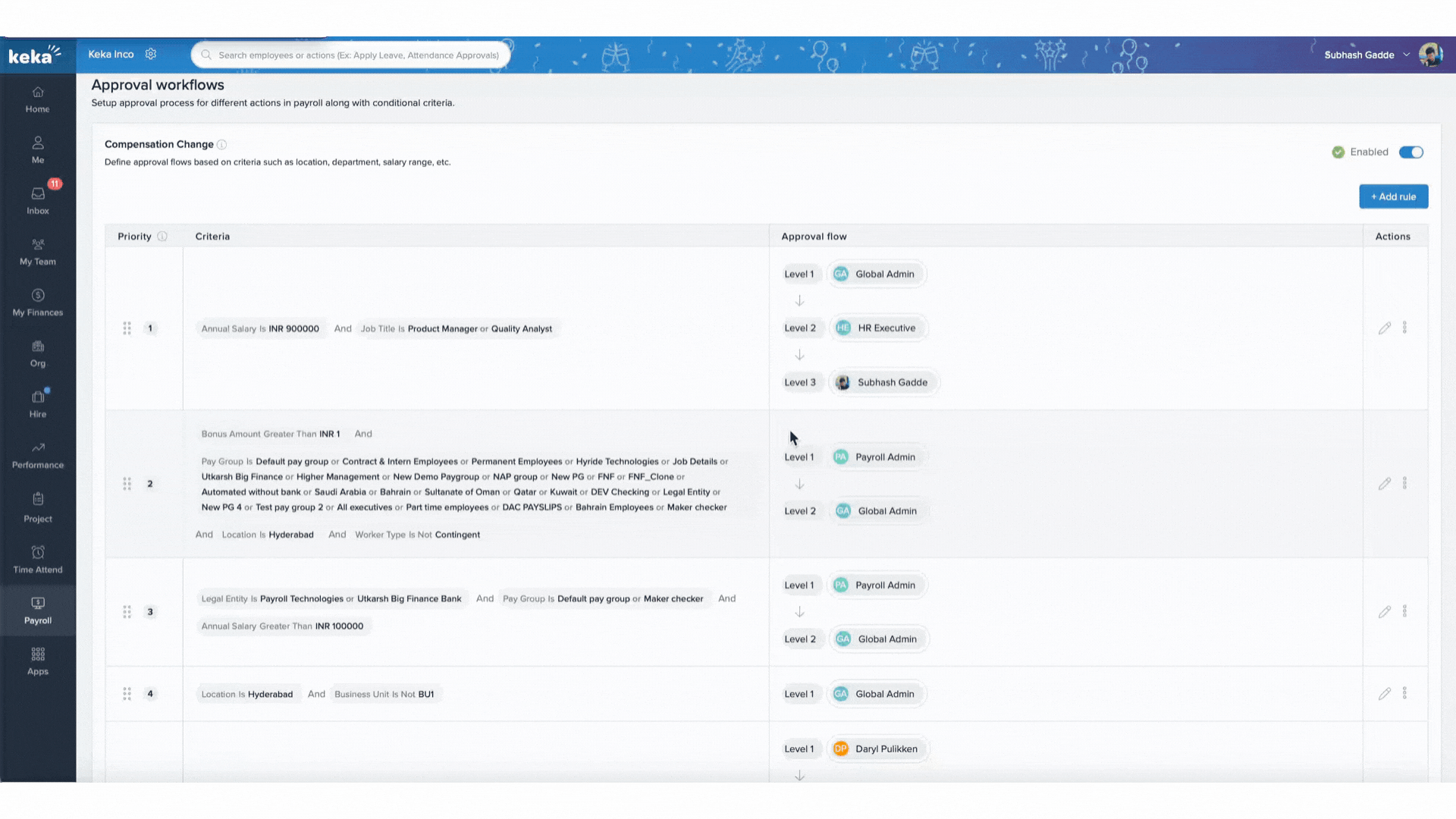This screenshot has height=819, width=1456.
Task: Click the Keka logo
Action: pyautogui.click(x=34, y=55)
